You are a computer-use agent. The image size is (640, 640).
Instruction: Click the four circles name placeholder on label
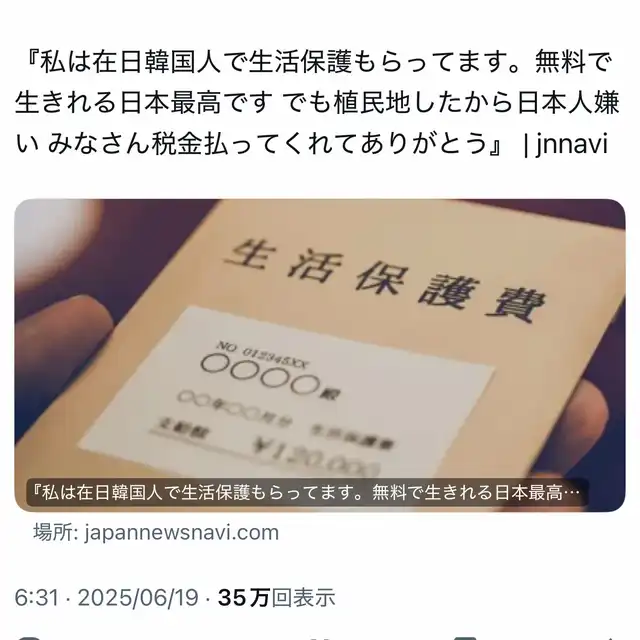[260, 372]
